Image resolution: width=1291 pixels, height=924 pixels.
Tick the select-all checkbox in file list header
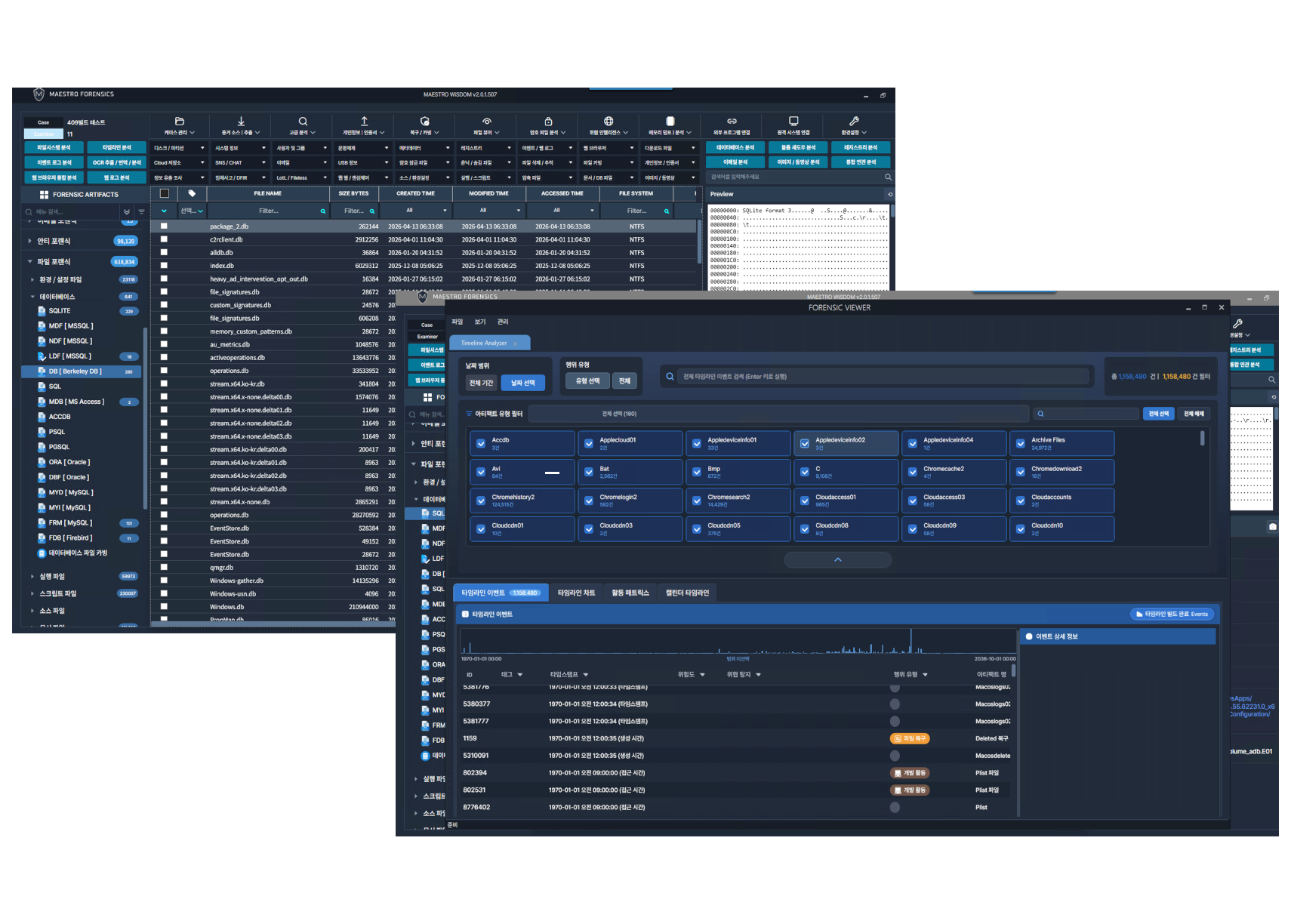[165, 193]
